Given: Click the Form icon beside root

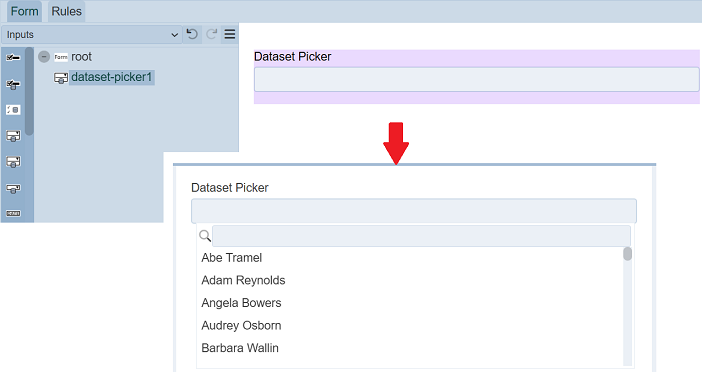Looking at the screenshot, I should [x=61, y=57].
